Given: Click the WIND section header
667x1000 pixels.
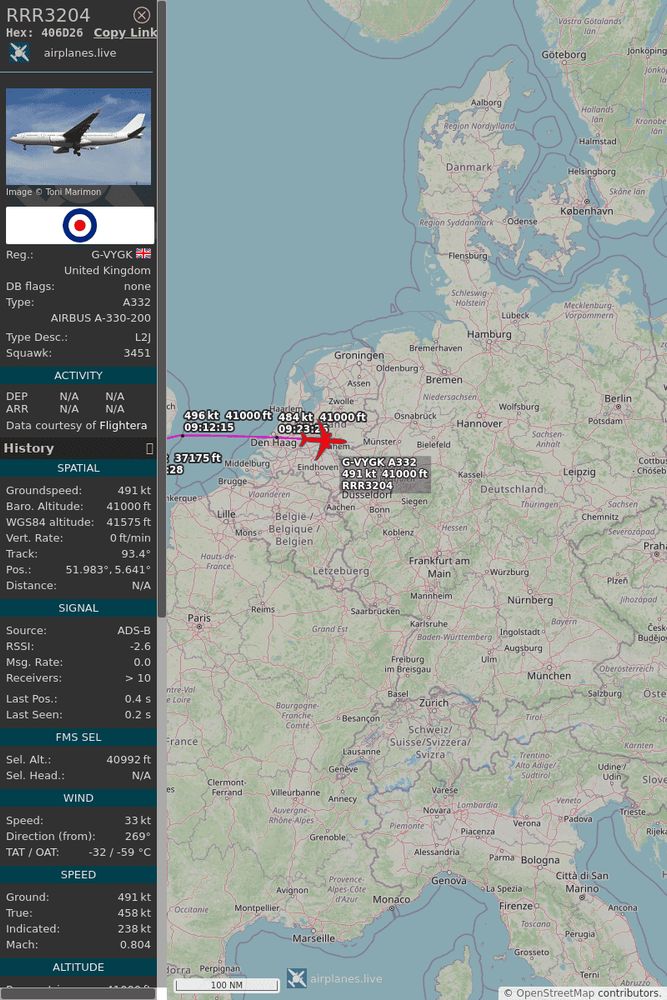Looking at the screenshot, I should [78, 798].
